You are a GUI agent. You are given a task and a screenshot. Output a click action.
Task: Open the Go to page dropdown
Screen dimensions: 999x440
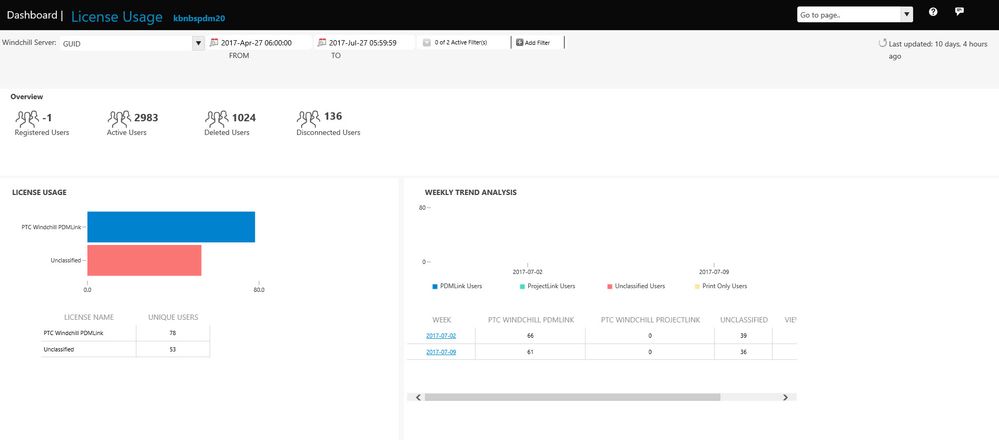[906, 14]
